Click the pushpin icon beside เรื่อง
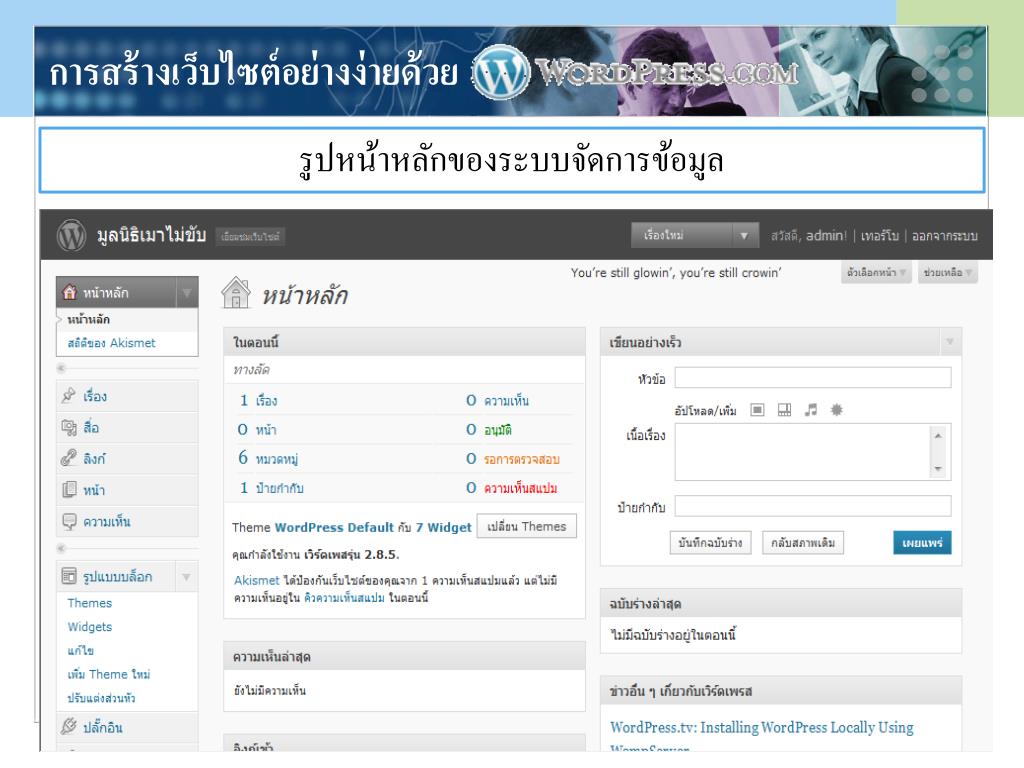This screenshot has width=1024, height=768. pos(69,396)
